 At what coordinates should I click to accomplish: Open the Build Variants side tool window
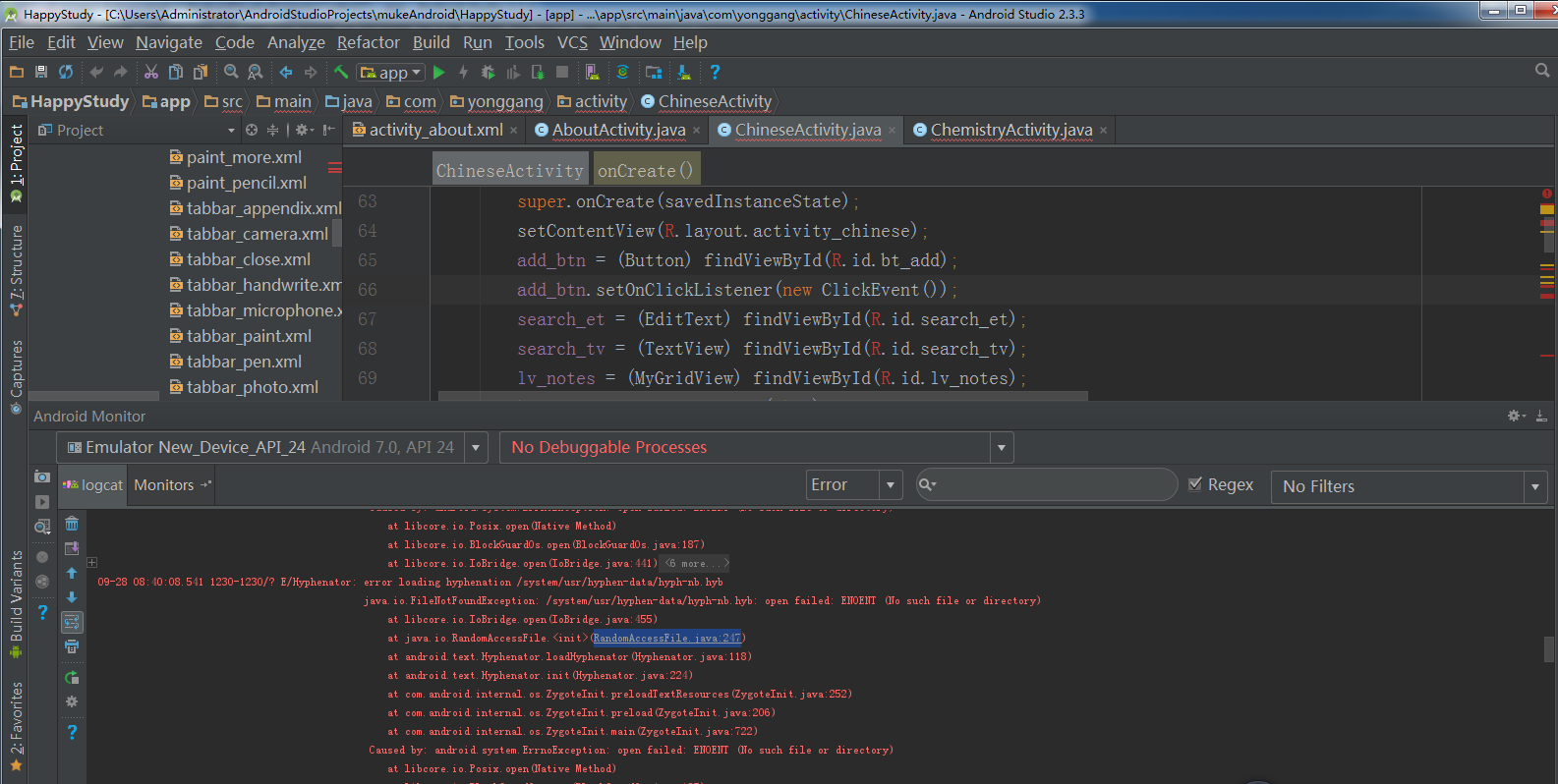[16, 603]
